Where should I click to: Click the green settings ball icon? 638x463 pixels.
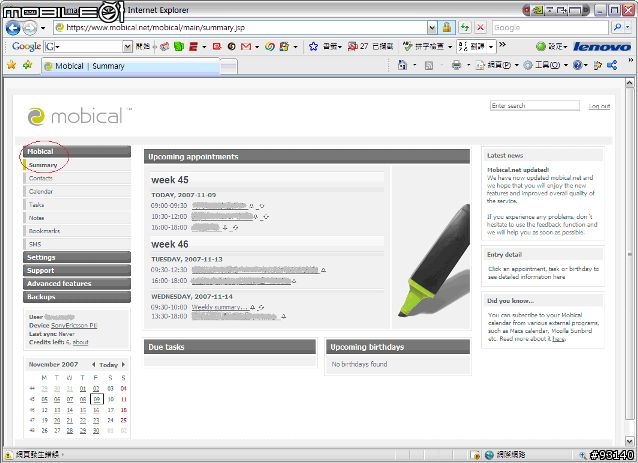[540, 46]
